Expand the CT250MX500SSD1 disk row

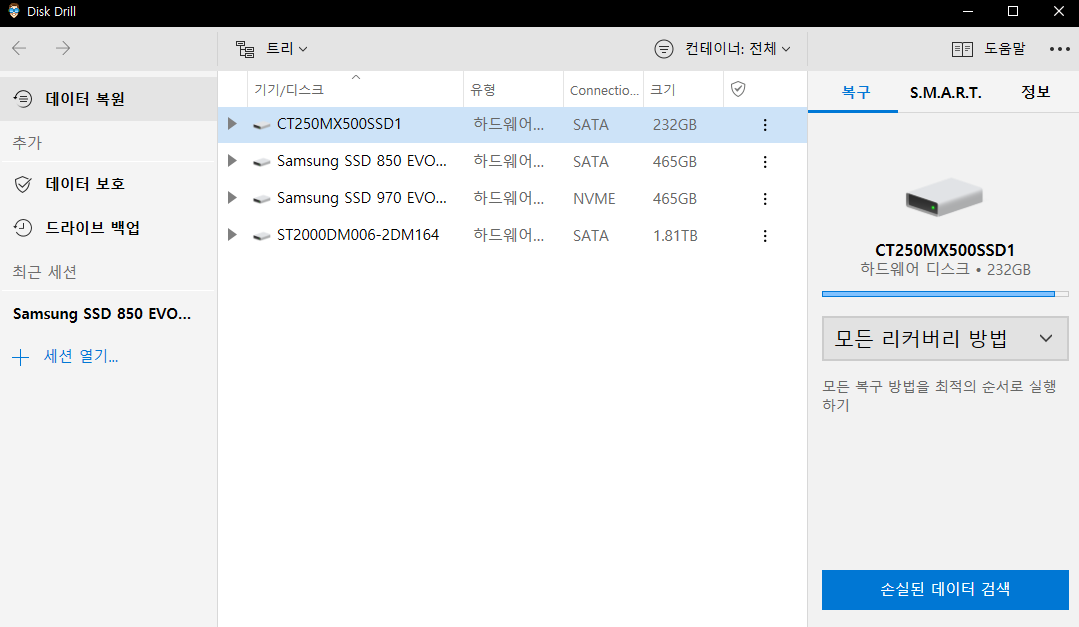232,124
